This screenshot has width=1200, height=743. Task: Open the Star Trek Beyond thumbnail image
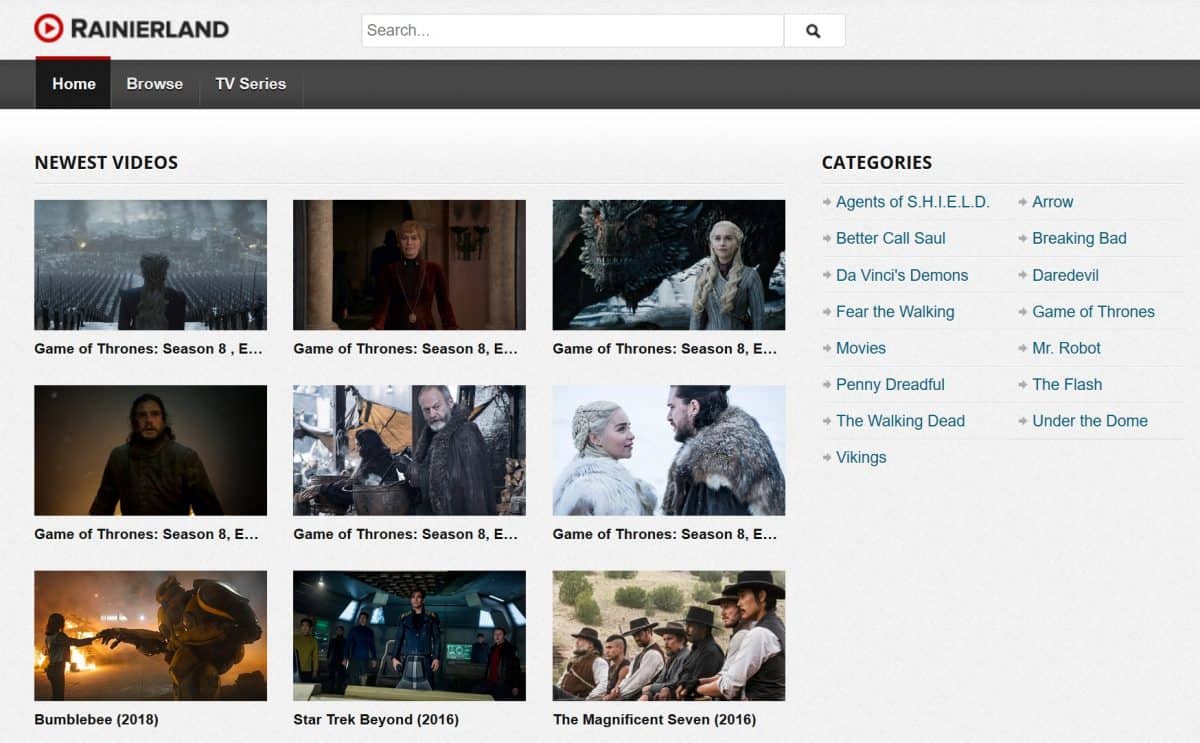[409, 636]
